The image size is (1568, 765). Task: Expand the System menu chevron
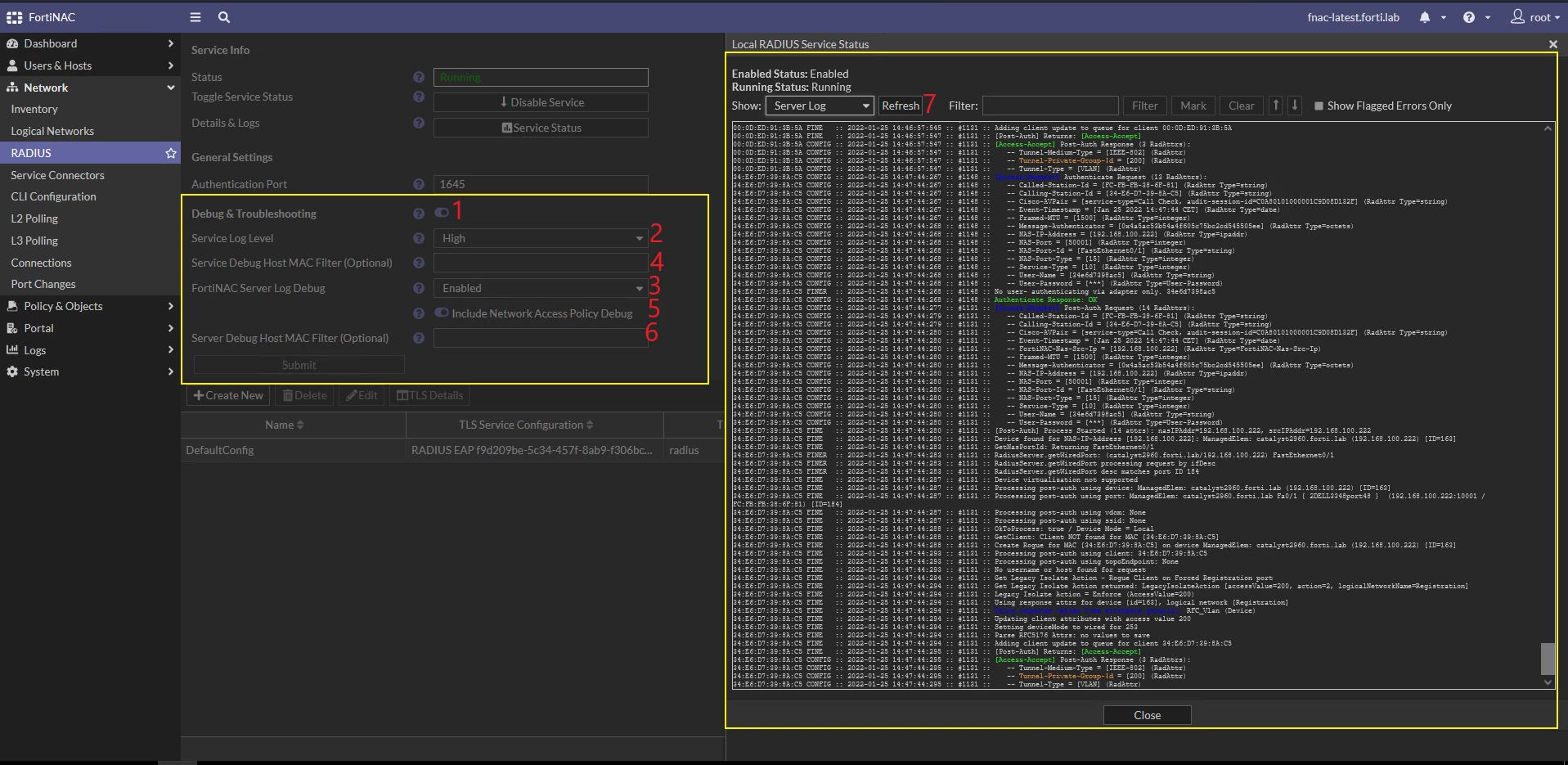(170, 371)
